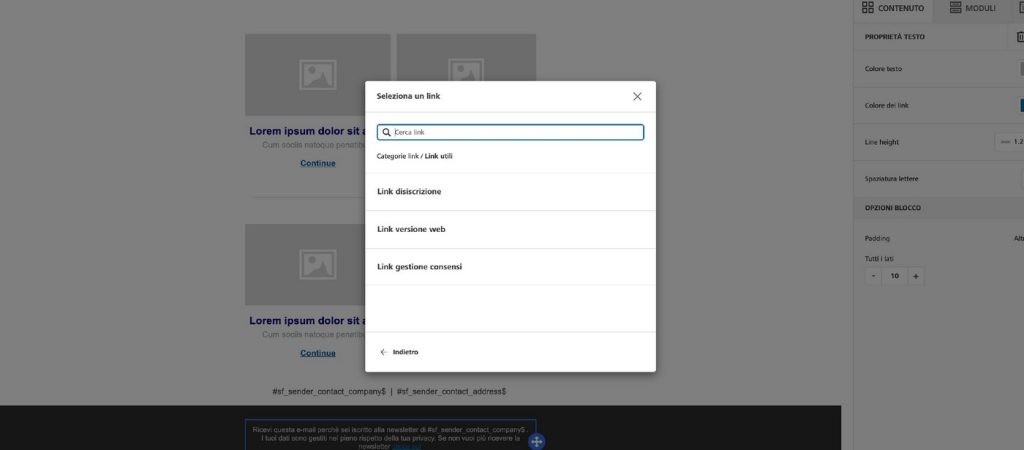Click the OPZIONI BLOCCO section header
Screen dimensions: 1024x450
893,208
